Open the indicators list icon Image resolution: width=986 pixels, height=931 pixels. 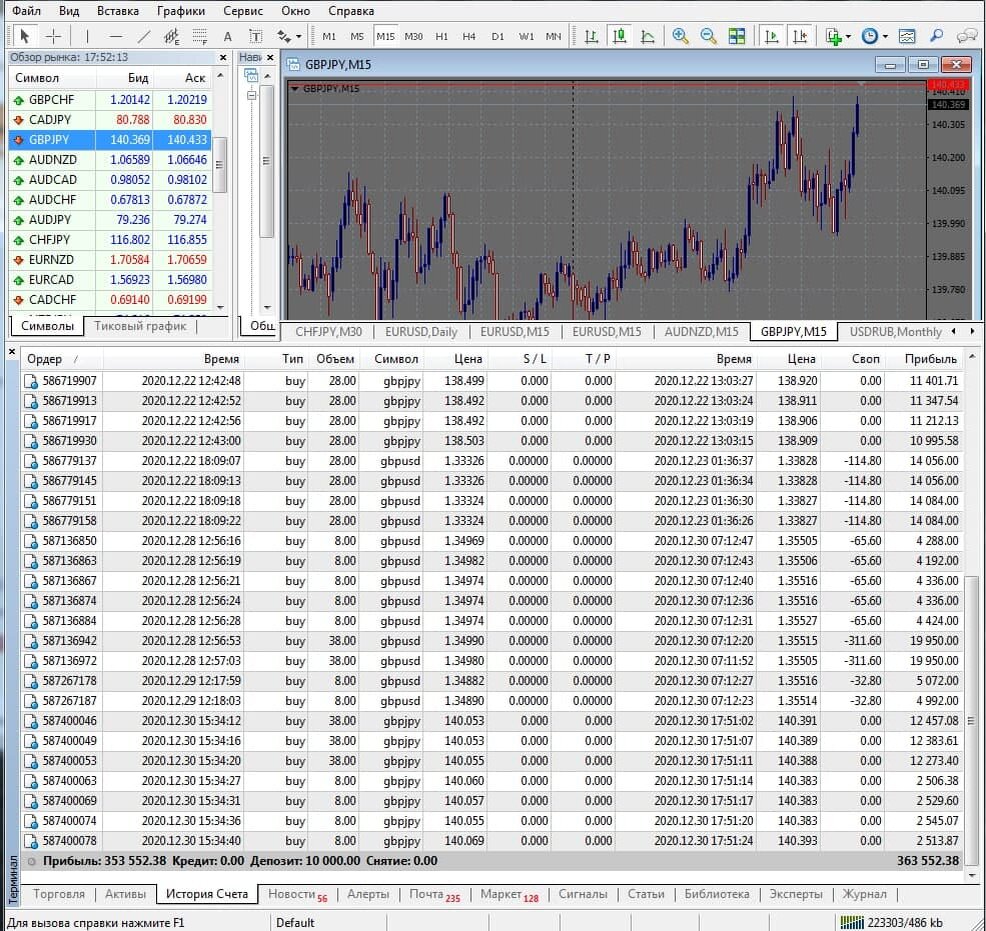[834, 36]
